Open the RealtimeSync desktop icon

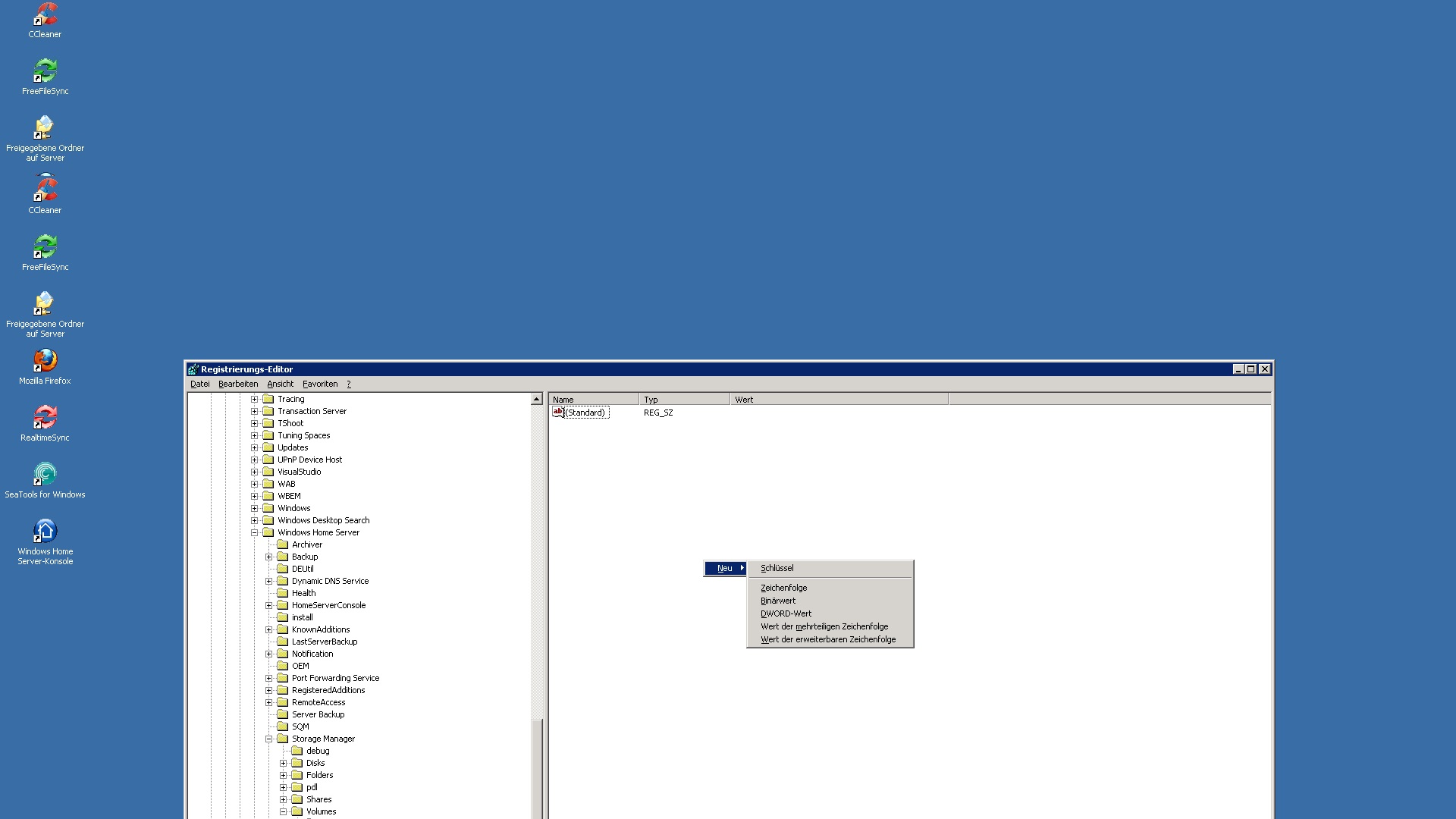(45, 419)
